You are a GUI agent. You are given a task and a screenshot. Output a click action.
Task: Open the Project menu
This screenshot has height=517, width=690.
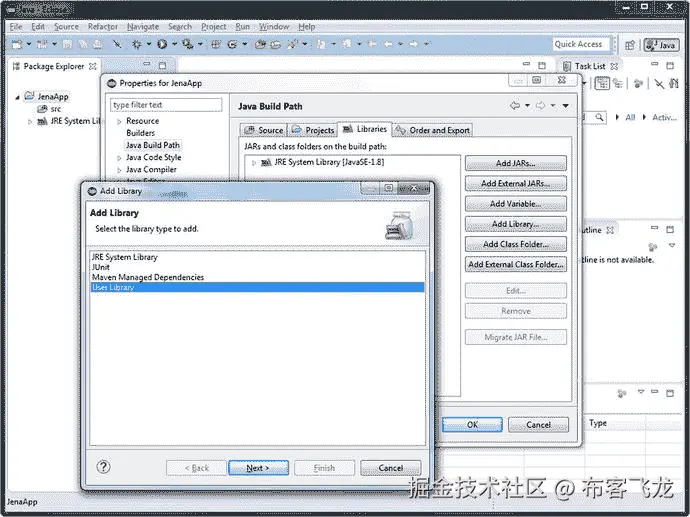pyautogui.click(x=214, y=26)
